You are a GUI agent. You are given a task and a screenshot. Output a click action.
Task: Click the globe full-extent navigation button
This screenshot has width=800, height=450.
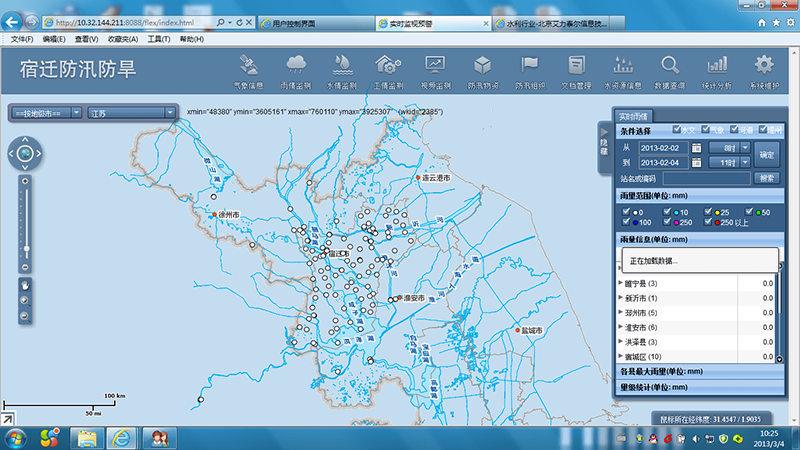27,153
